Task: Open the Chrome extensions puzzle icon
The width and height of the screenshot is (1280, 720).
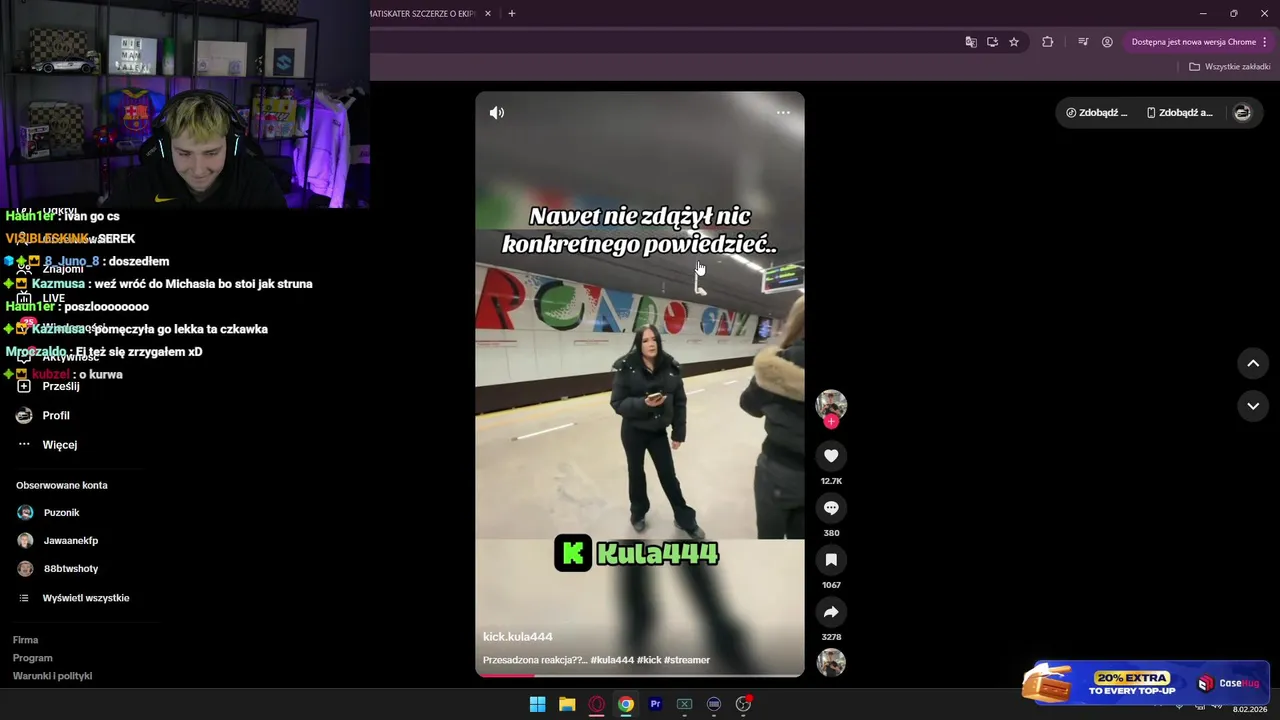Action: point(1048,42)
